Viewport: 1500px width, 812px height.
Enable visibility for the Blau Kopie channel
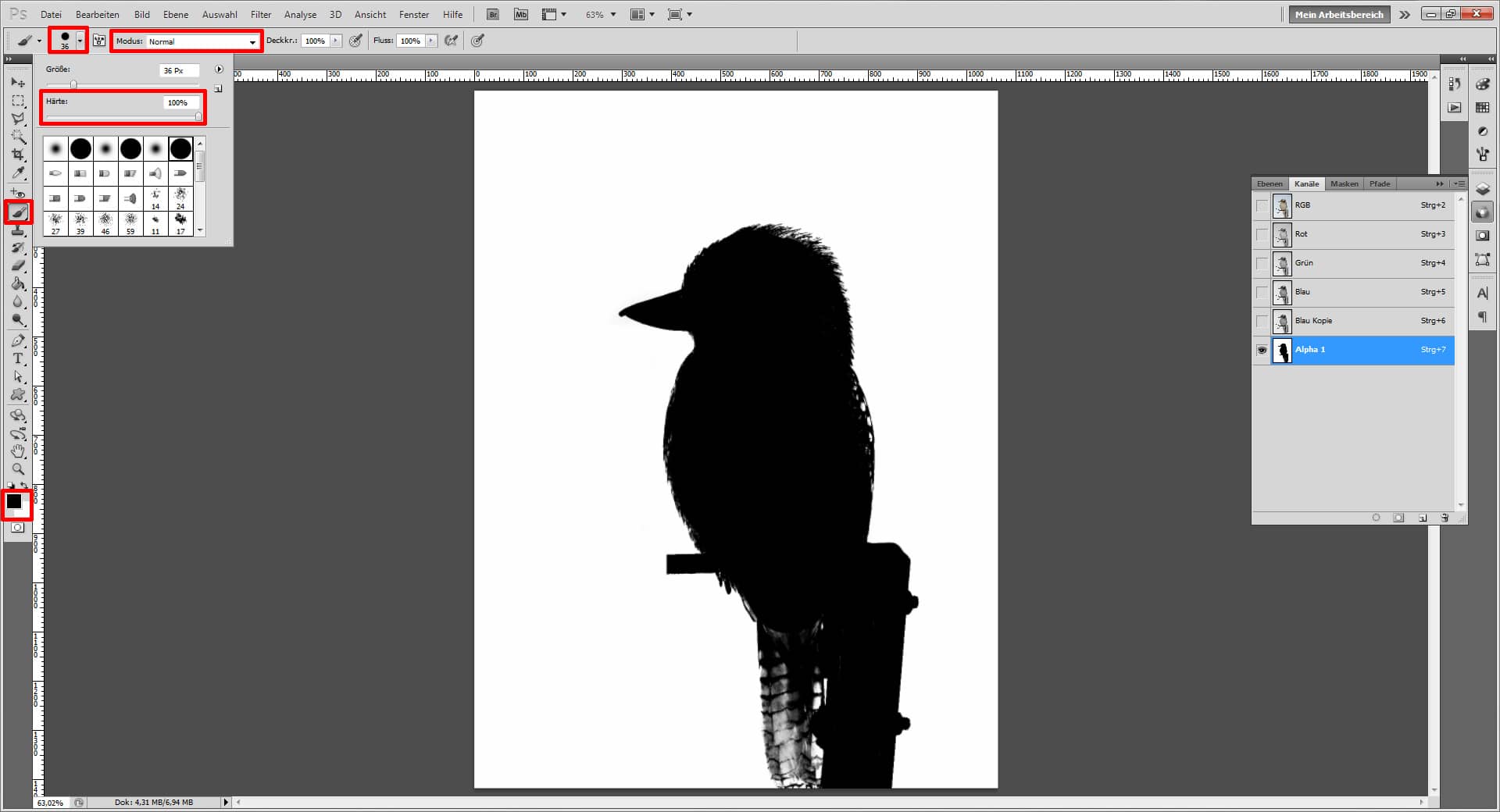[x=1262, y=321]
